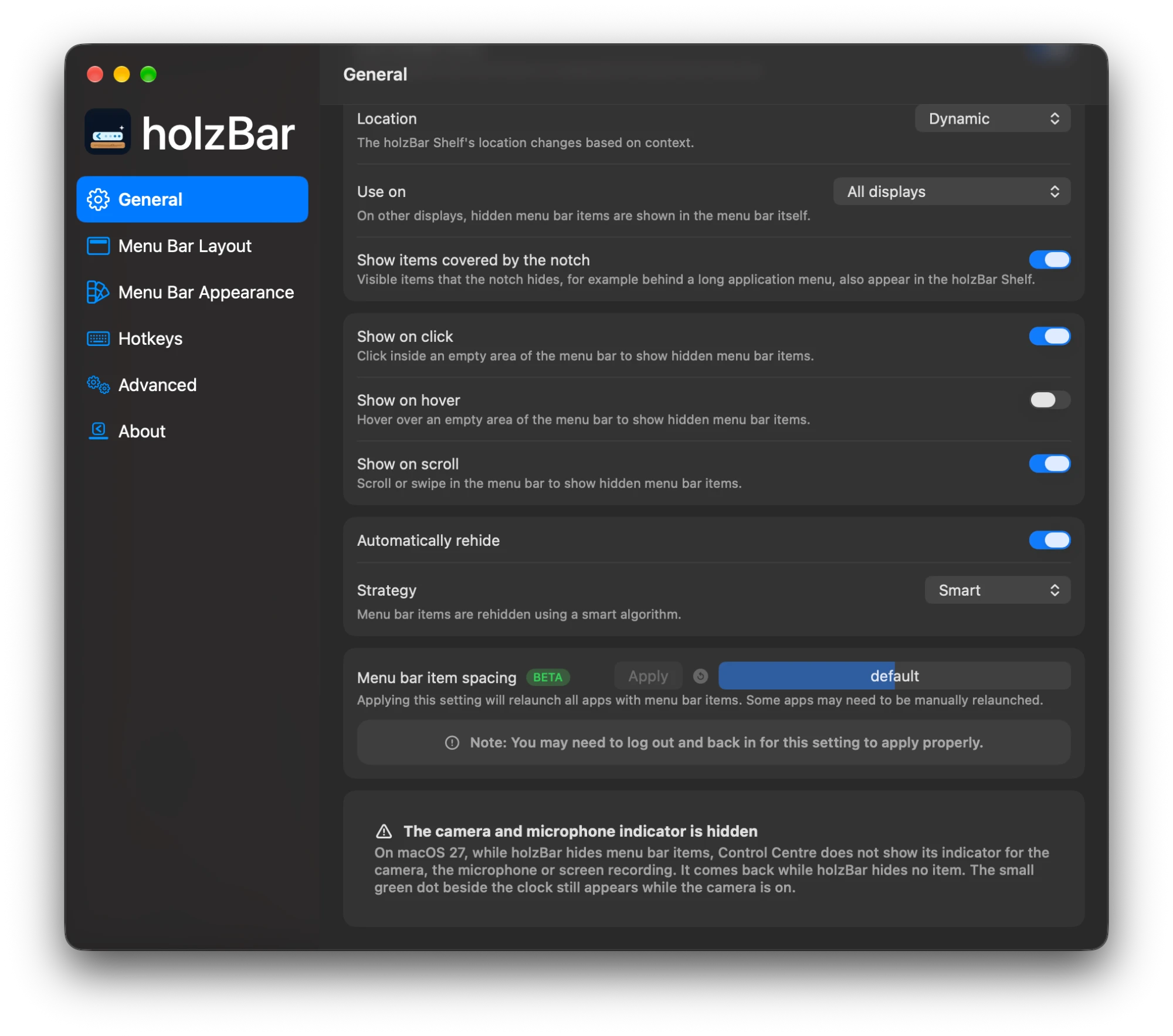
Task: Click the General gear icon in sidebar
Action: [x=98, y=199]
